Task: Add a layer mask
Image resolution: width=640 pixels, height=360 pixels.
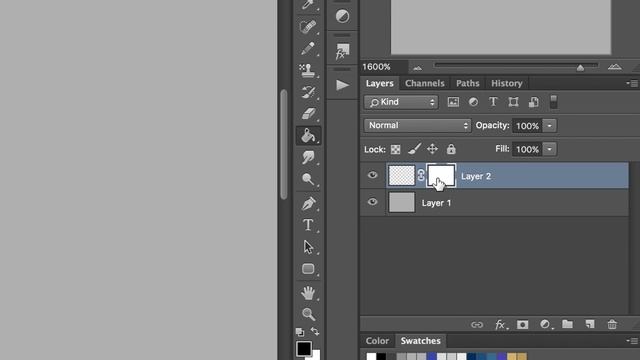Action: click(x=522, y=325)
